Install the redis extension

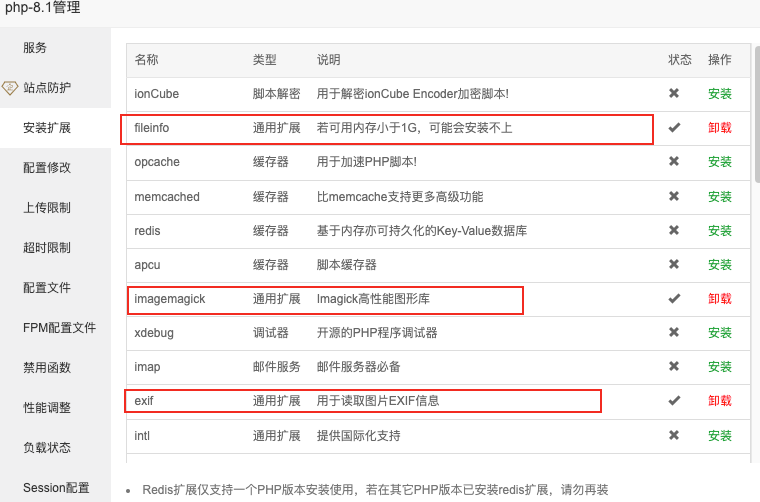pos(719,231)
